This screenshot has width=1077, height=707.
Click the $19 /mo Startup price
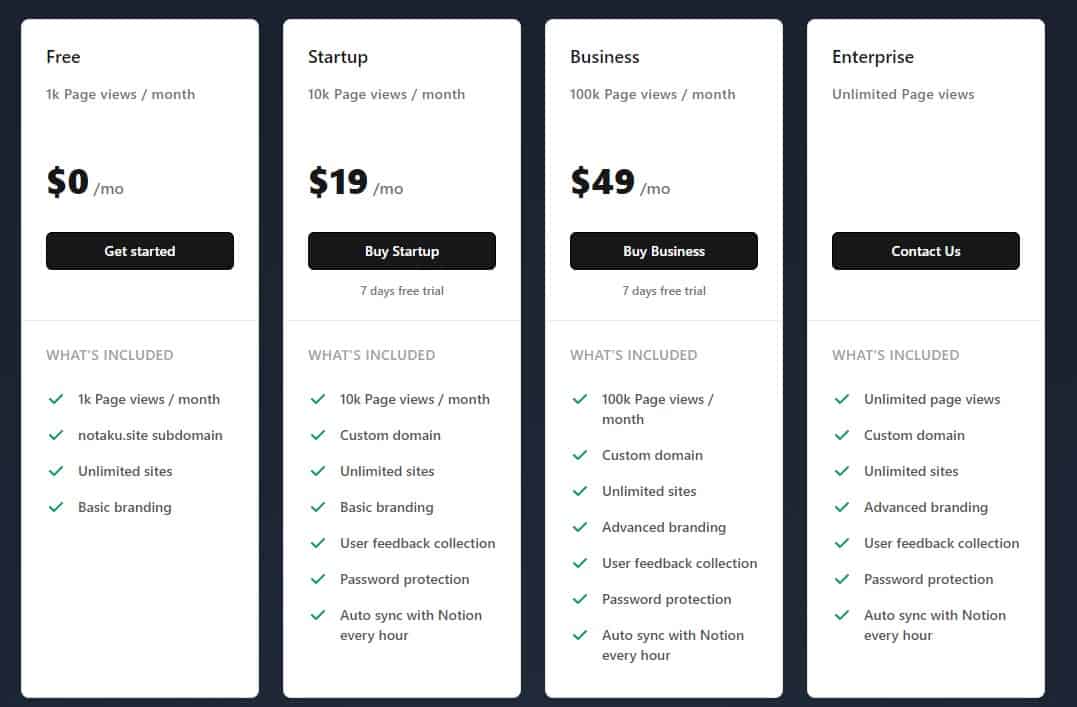pos(355,182)
